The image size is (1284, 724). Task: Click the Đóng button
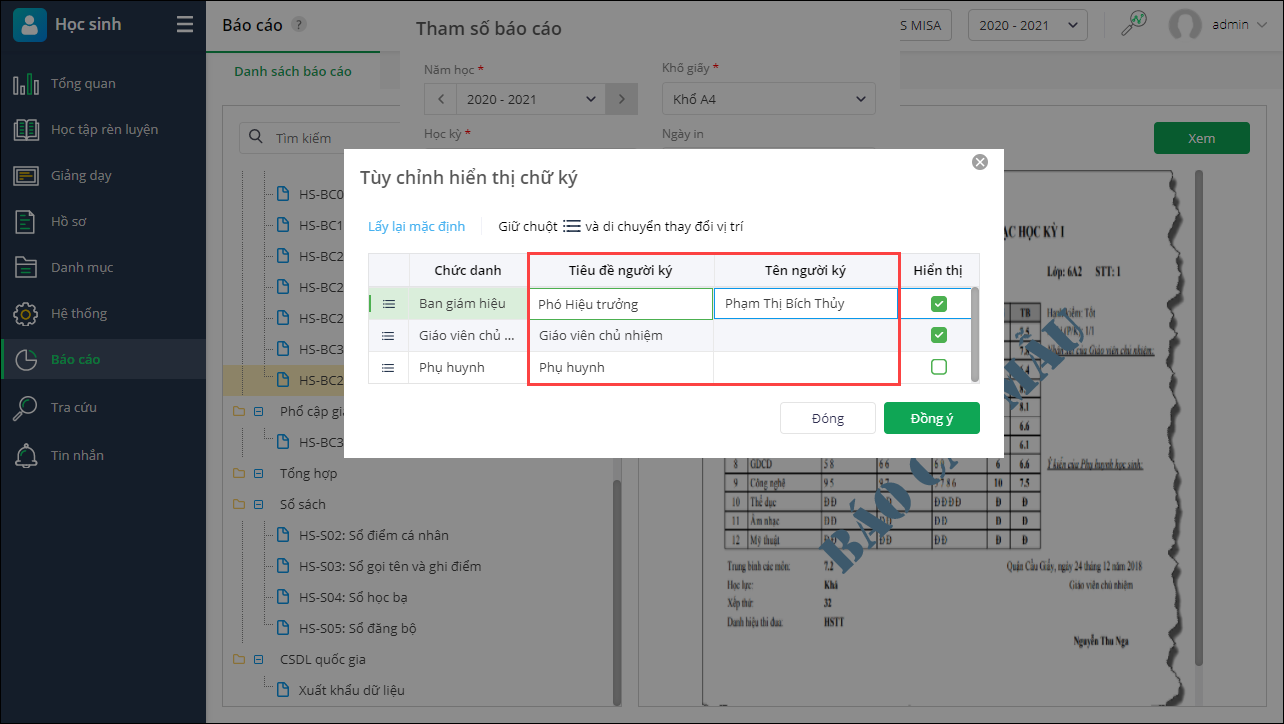(x=828, y=418)
